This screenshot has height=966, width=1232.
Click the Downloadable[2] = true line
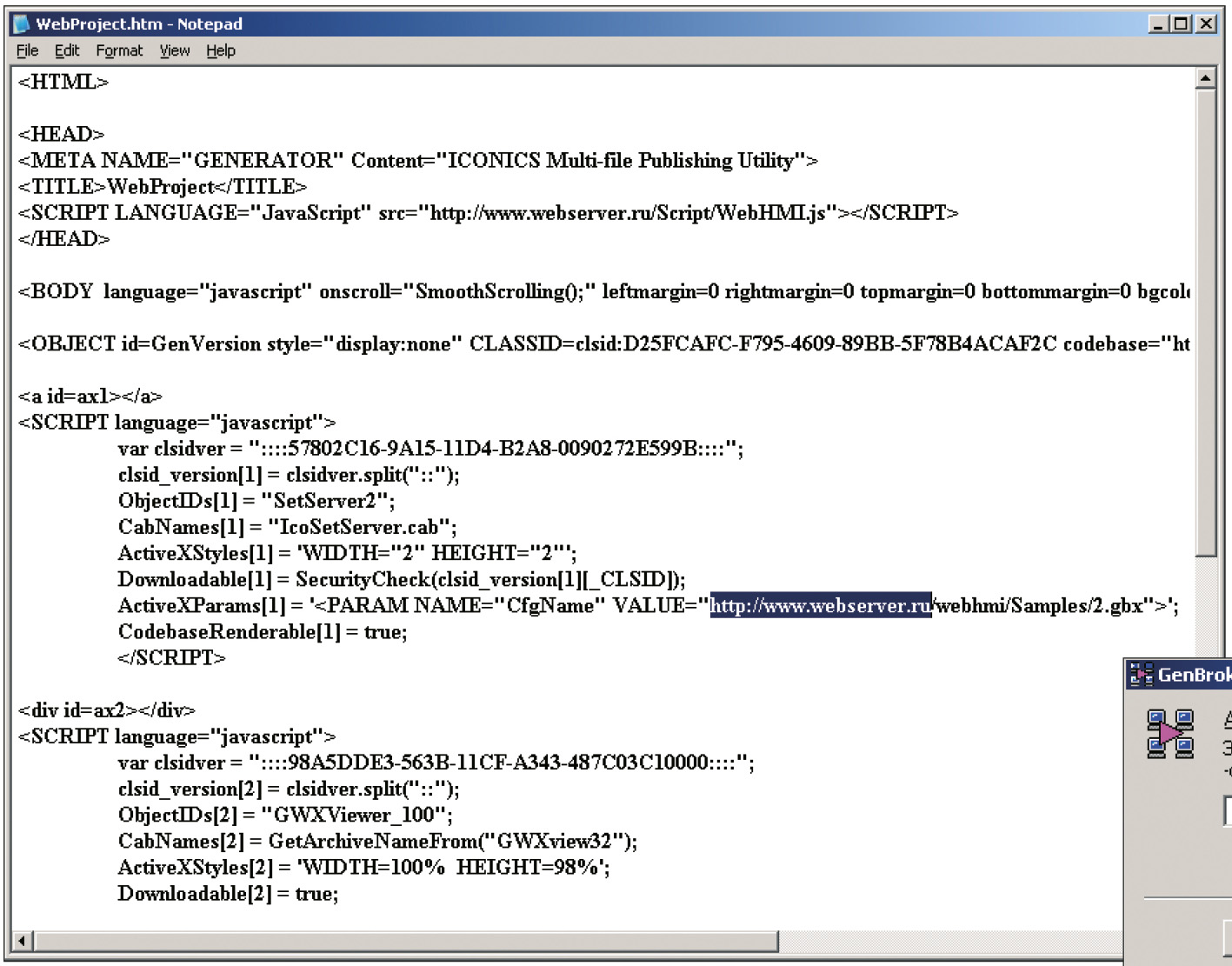click(x=229, y=893)
